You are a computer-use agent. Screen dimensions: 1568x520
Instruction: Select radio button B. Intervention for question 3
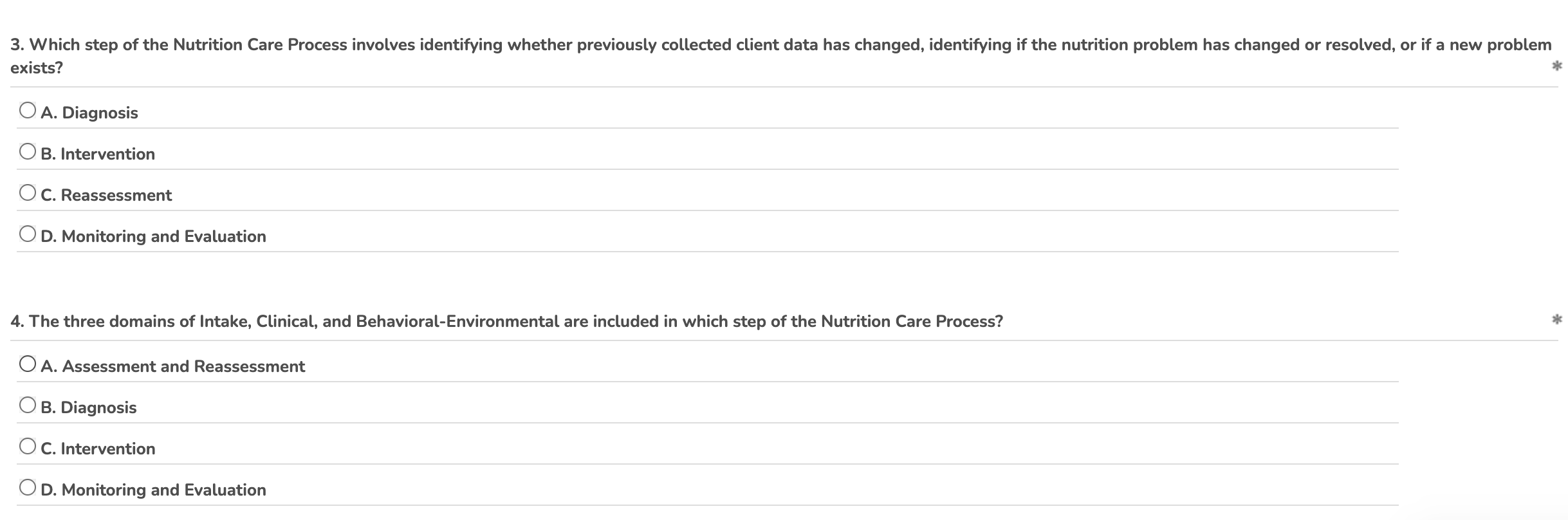[x=27, y=152]
